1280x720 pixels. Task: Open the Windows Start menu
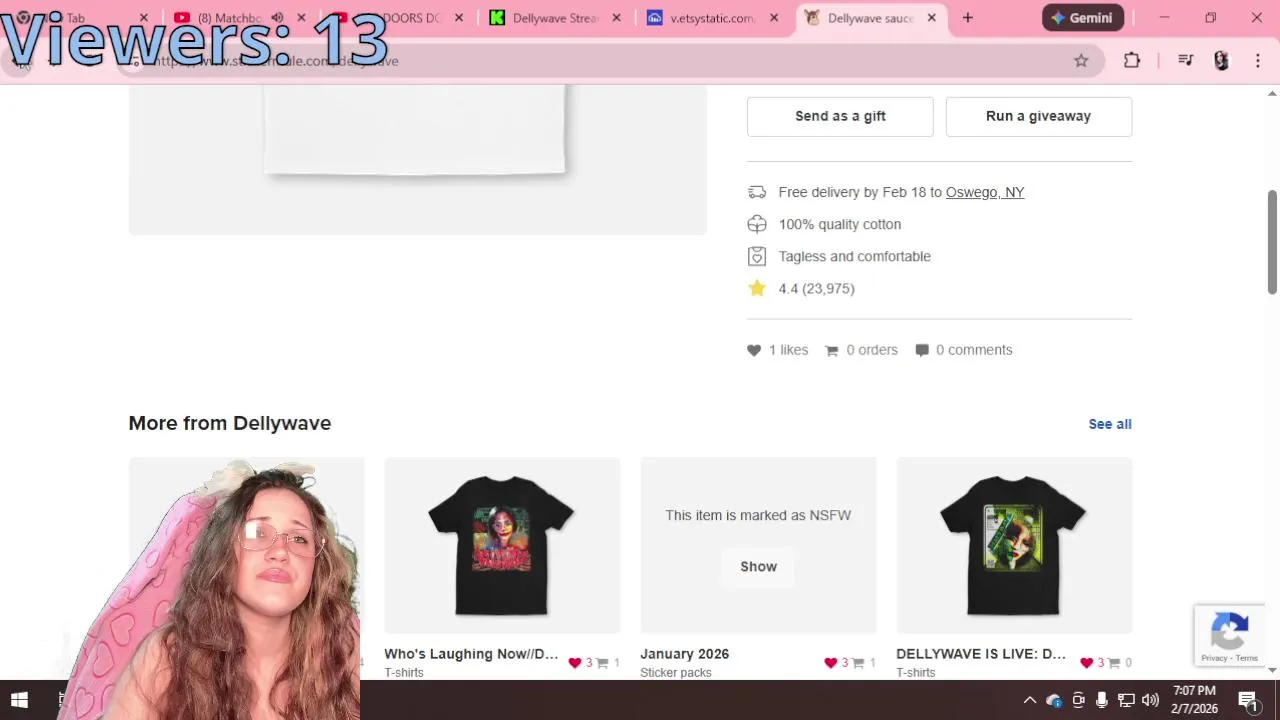point(19,700)
